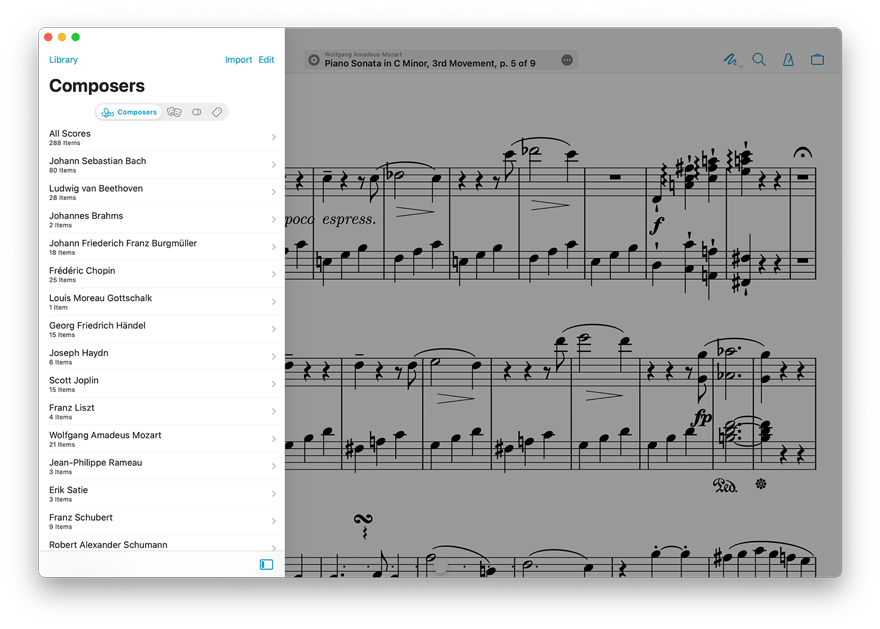Open Louis Moreau Gottschalk scores
Image resolution: width=880 pixels, height=629 pixels.
[162, 302]
